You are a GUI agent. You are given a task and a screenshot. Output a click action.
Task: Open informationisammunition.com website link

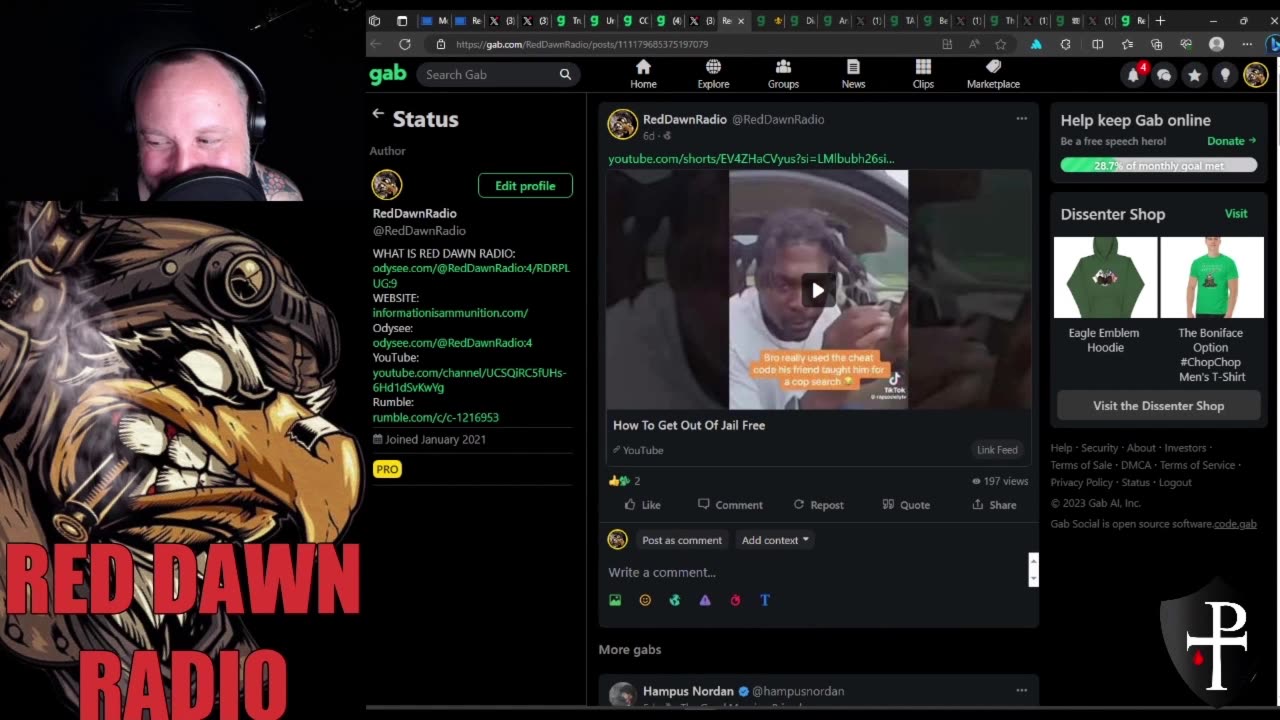(450, 313)
